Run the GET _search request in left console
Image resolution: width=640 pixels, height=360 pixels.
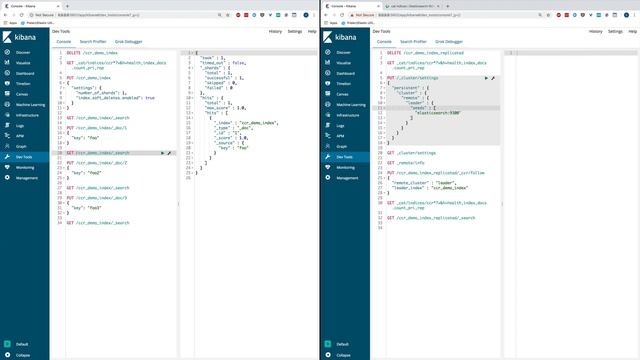162,153
